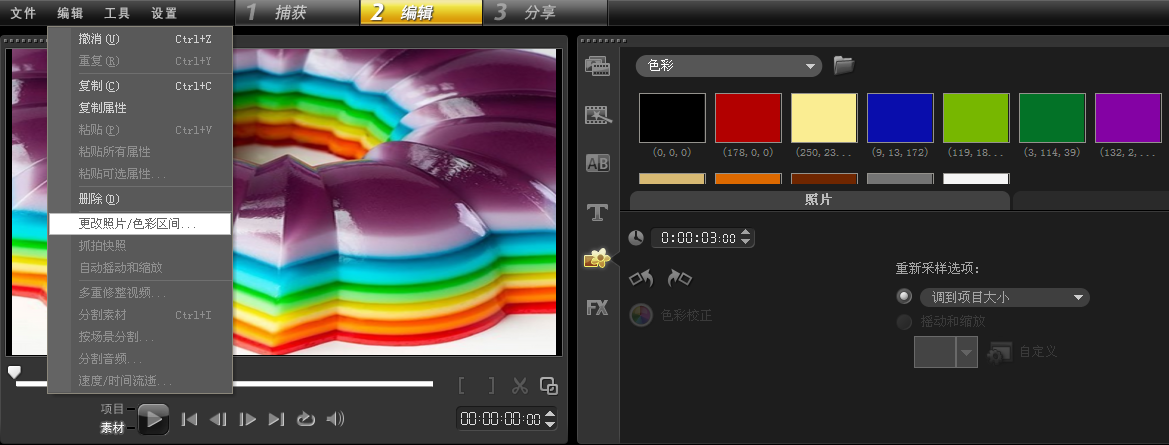Switch to step 2 编辑 tab
The height and width of the screenshot is (445, 1169).
tap(420, 13)
